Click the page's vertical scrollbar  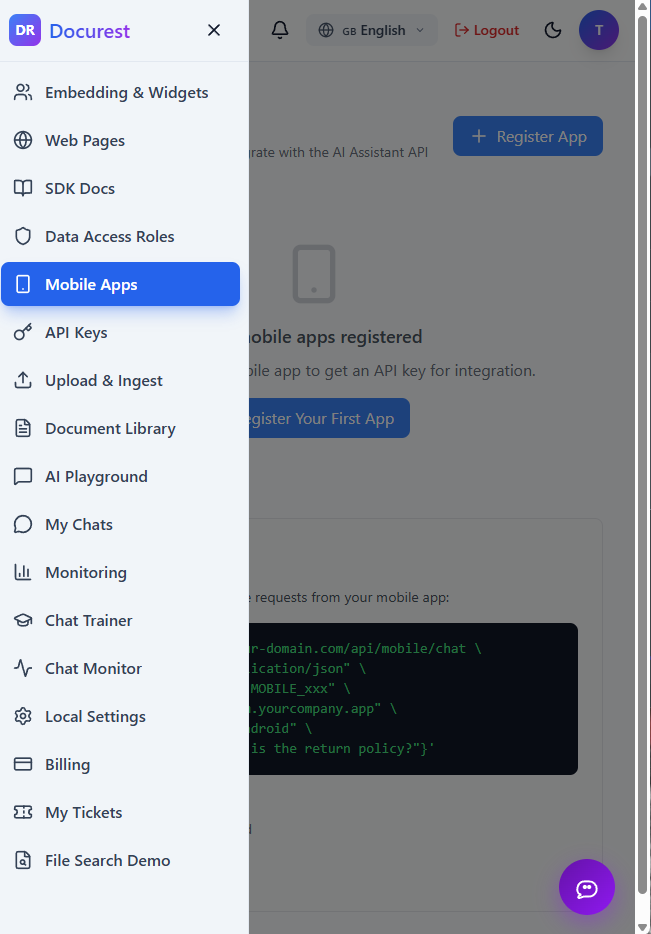[x=645, y=400]
